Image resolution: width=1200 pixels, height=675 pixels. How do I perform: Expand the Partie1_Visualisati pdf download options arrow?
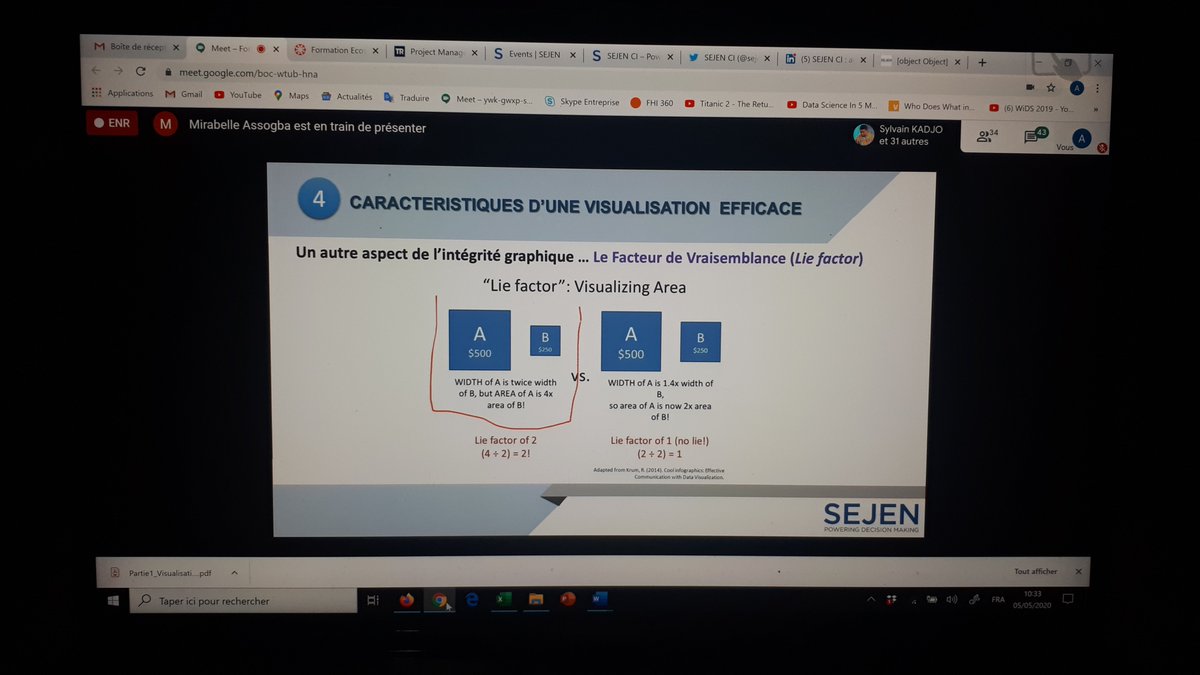click(x=234, y=573)
